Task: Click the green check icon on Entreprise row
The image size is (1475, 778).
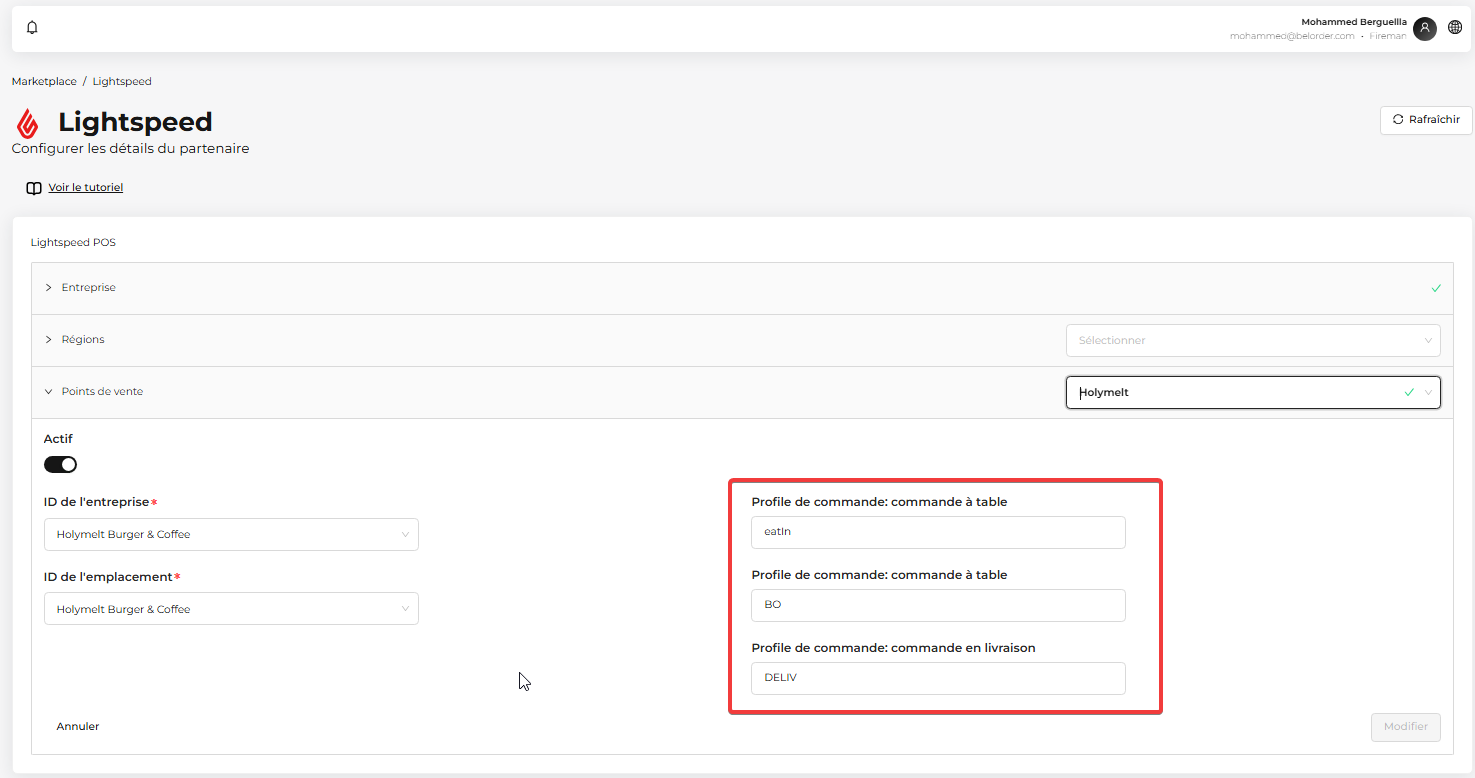Action: [x=1436, y=288]
